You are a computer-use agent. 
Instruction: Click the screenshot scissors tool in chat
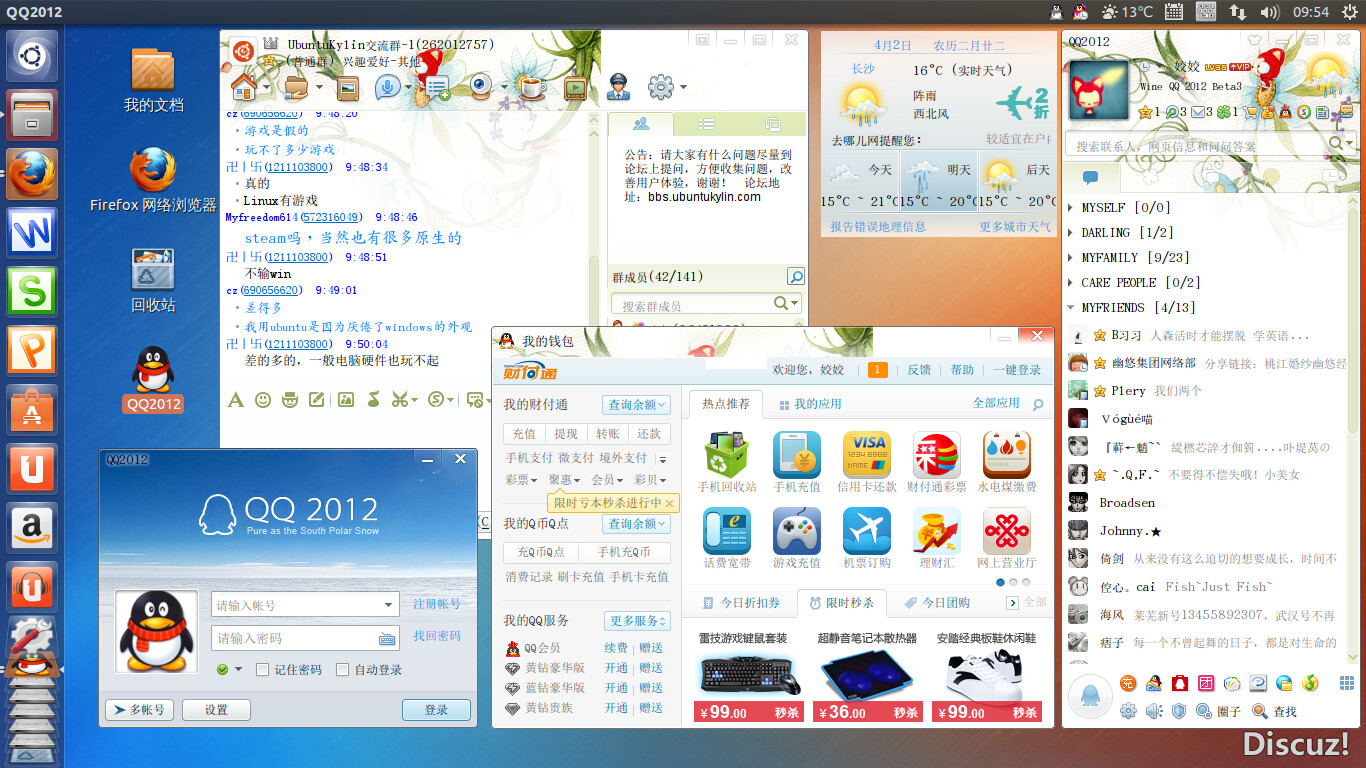pyautogui.click(x=398, y=400)
